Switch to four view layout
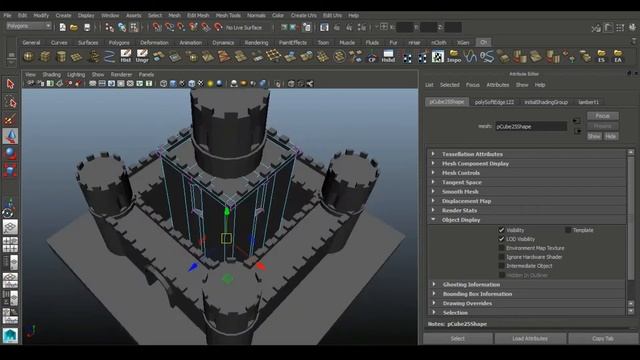The image size is (640, 360). pos(10,244)
